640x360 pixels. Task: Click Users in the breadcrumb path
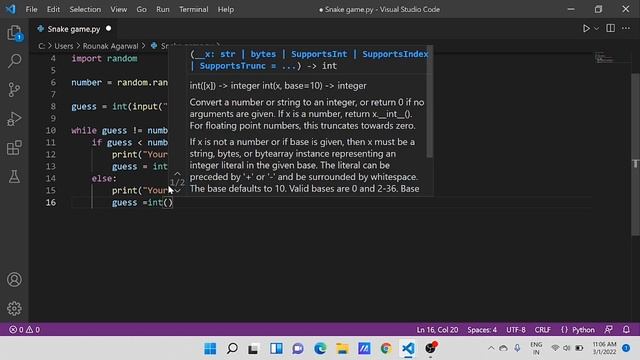coord(64,46)
